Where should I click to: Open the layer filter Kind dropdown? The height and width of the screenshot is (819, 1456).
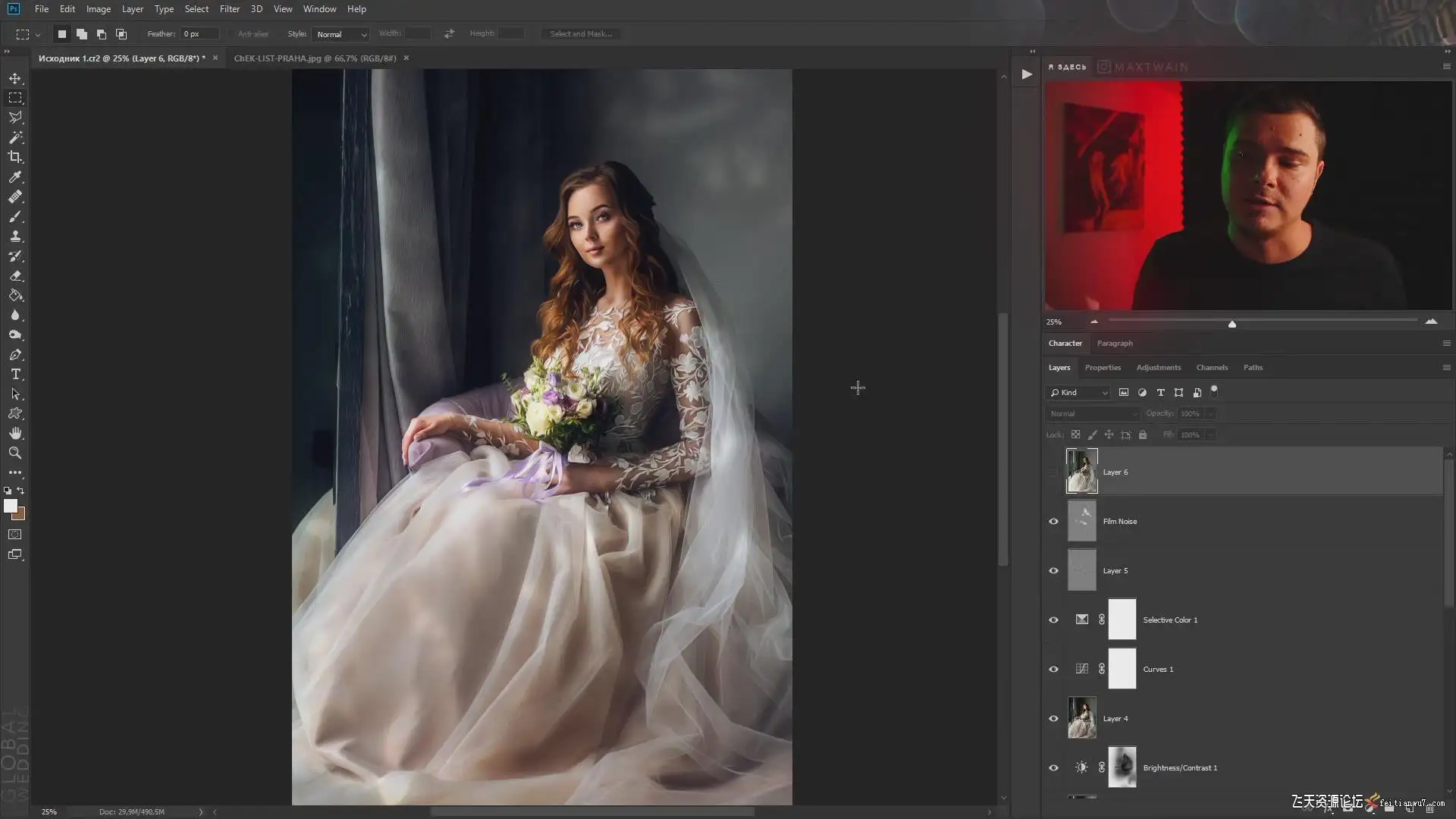[x=1079, y=392]
